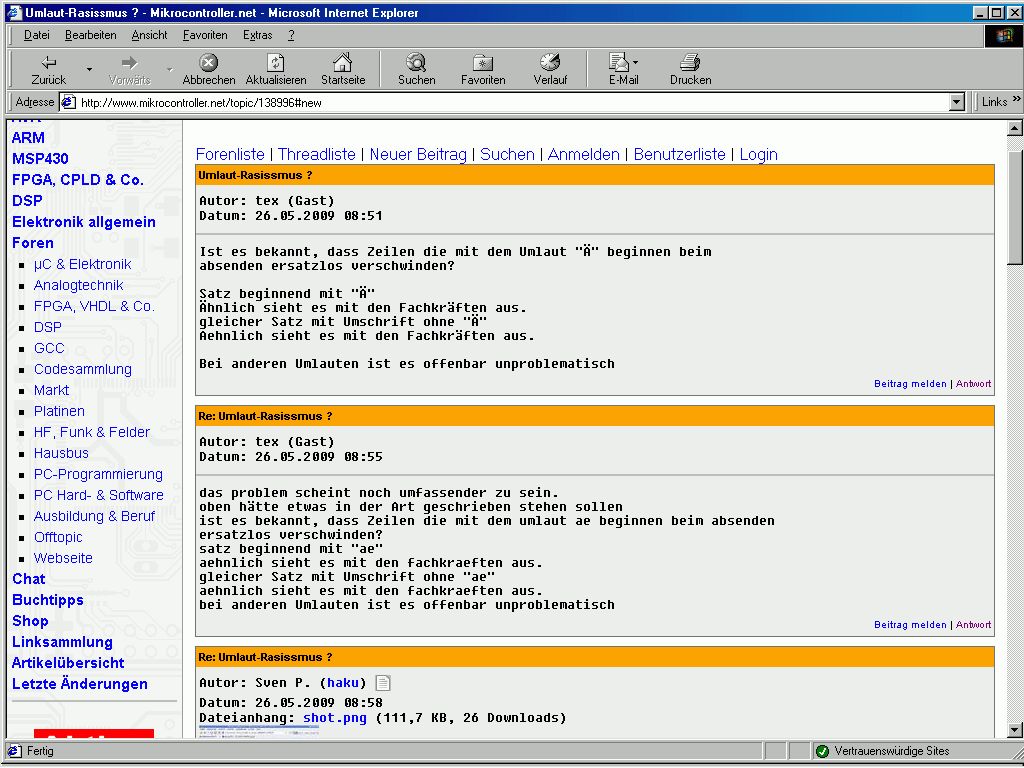1024x768 pixels.
Task: Print the page with Drucken icon
Action: tap(690, 63)
